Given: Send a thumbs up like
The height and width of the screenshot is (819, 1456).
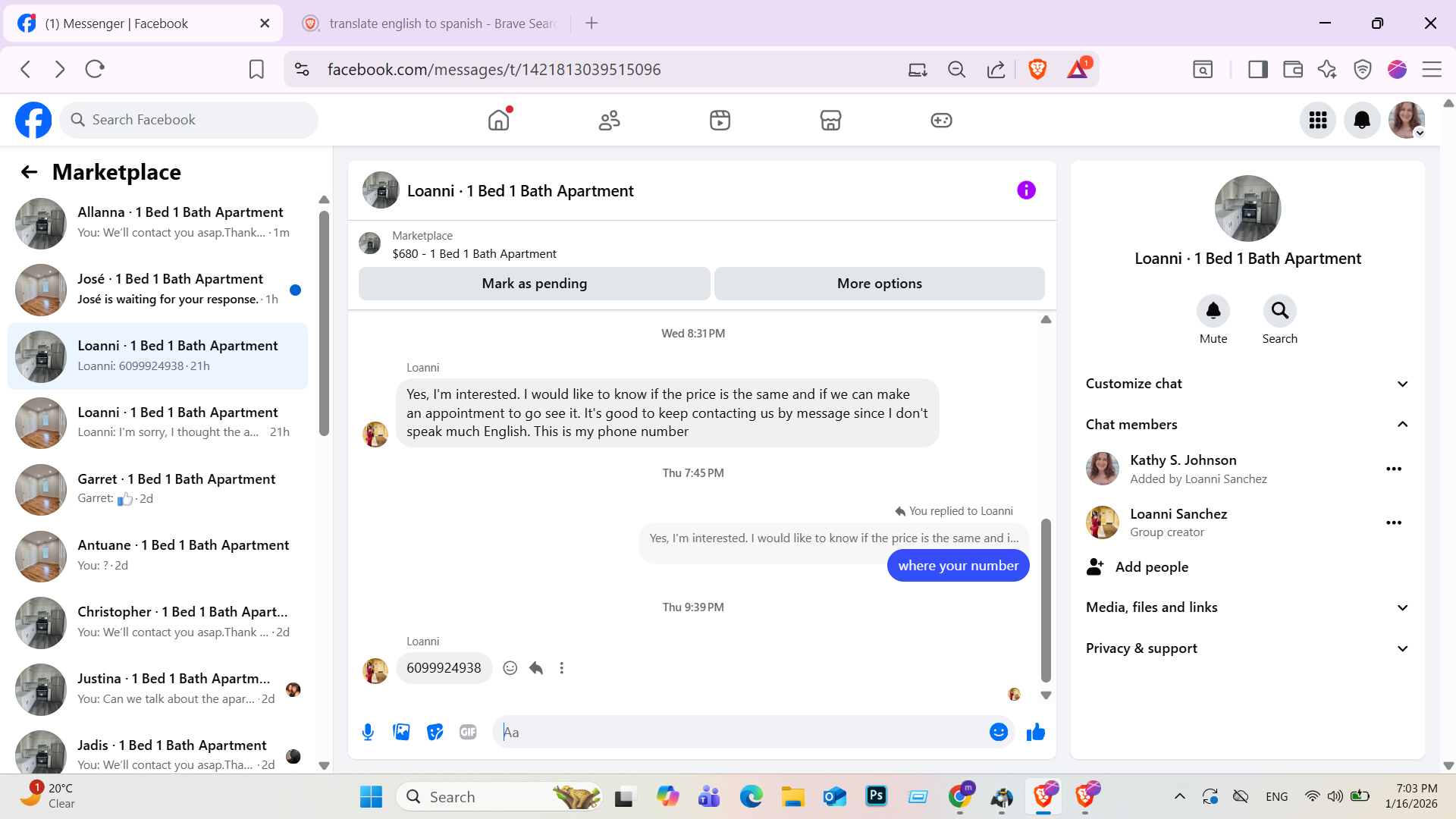Looking at the screenshot, I should click(x=1035, y=732).
